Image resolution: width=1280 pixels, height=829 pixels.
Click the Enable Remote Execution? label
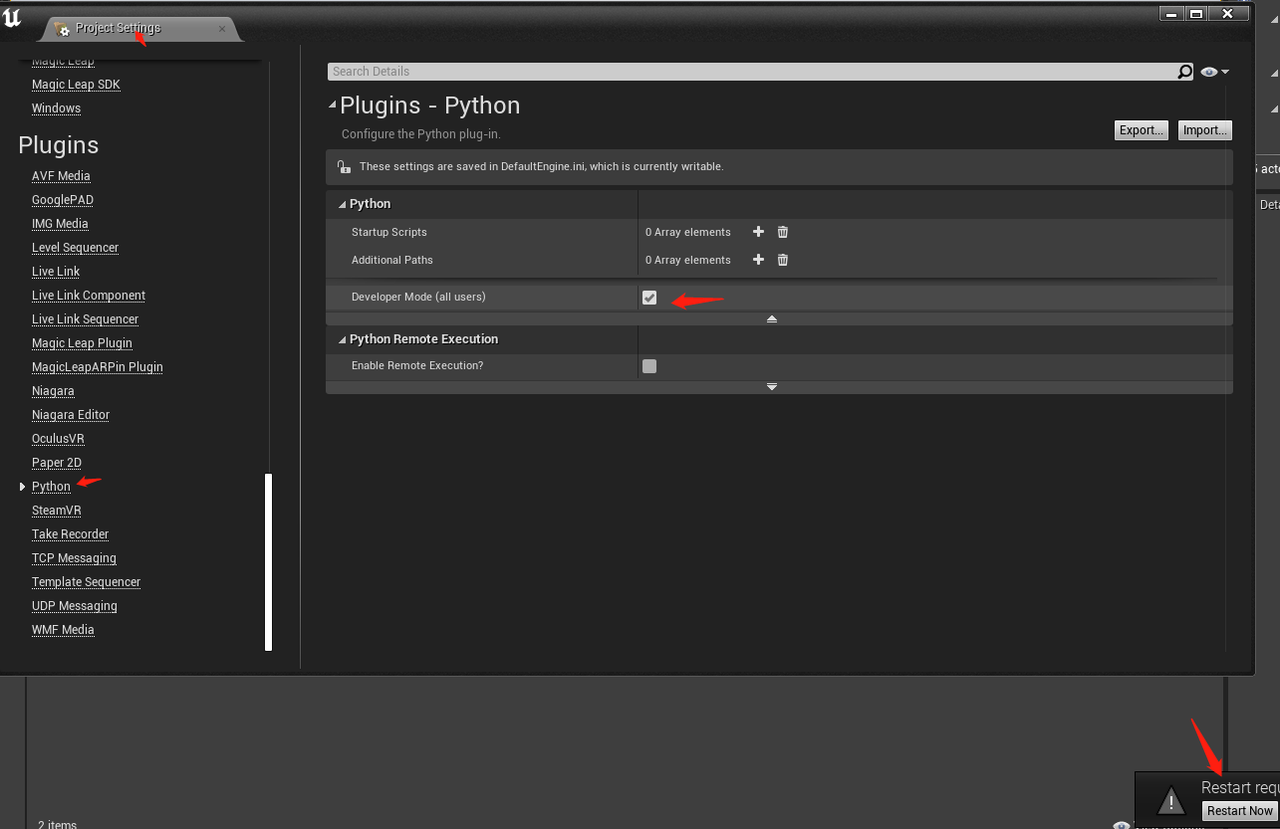(417, 366)
